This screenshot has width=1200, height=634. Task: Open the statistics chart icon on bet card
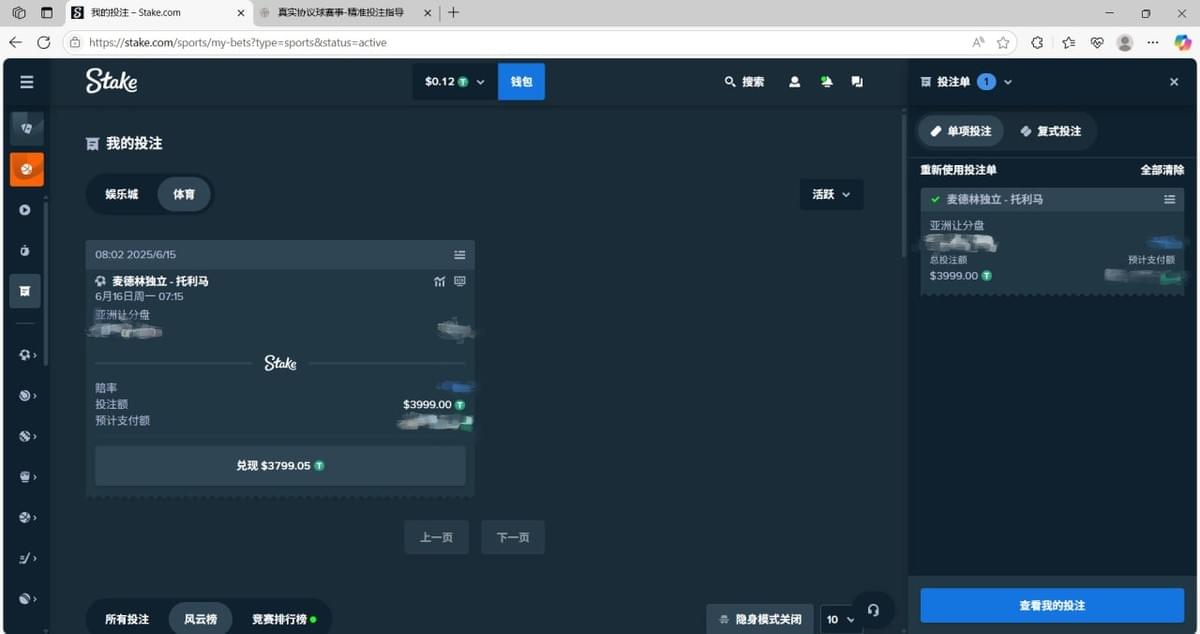click(x=440, y=281)
